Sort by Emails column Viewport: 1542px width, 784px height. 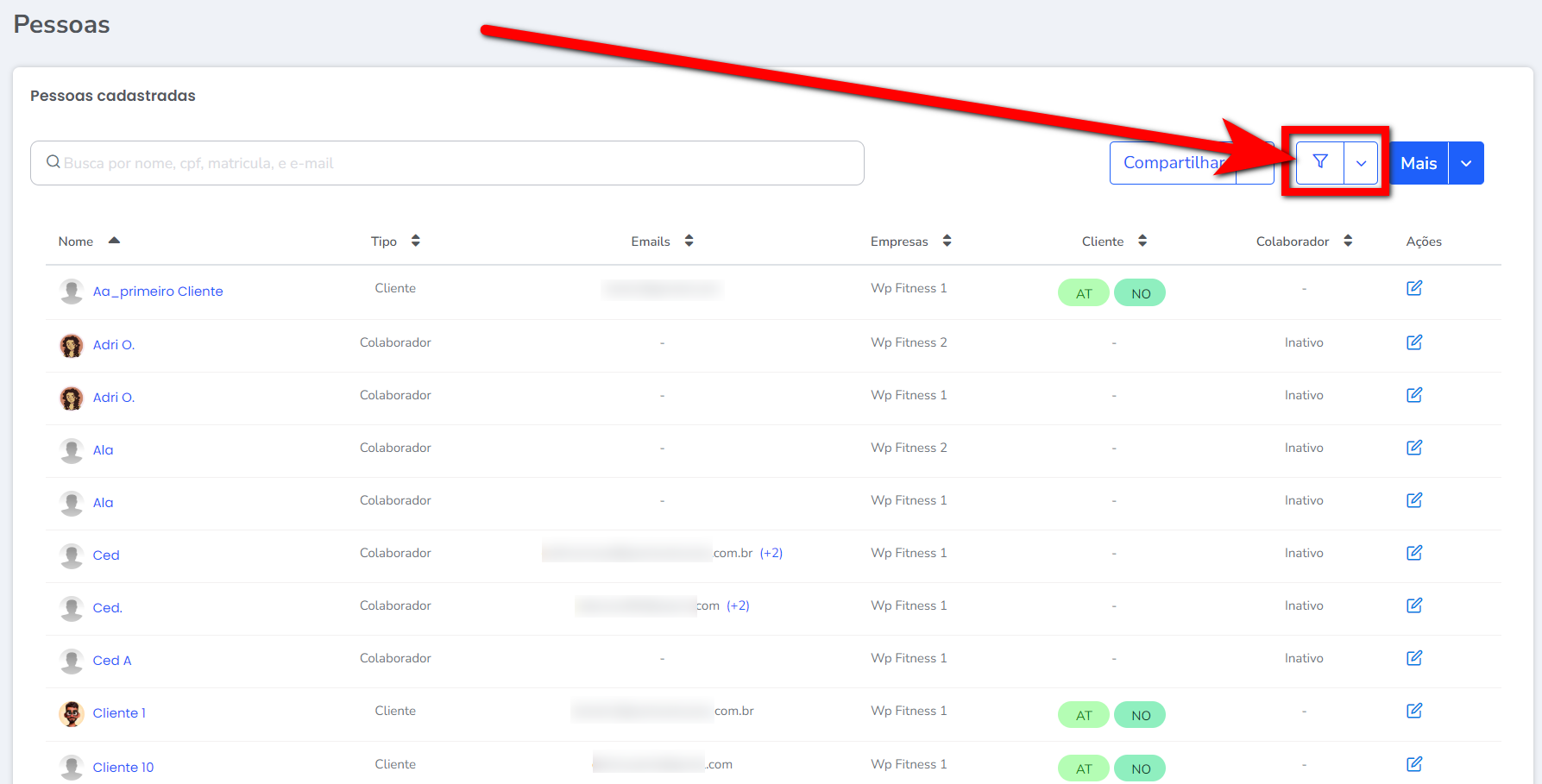[689, 241]
